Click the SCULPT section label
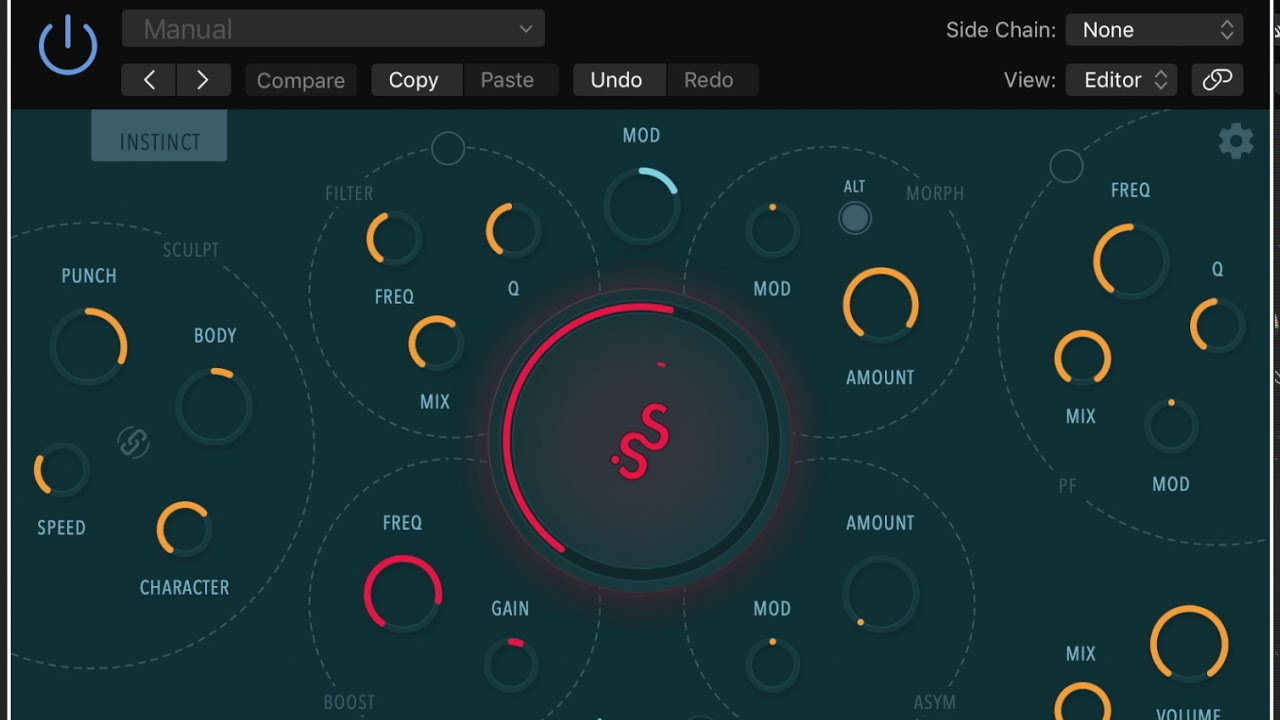 tap(191, 250)
